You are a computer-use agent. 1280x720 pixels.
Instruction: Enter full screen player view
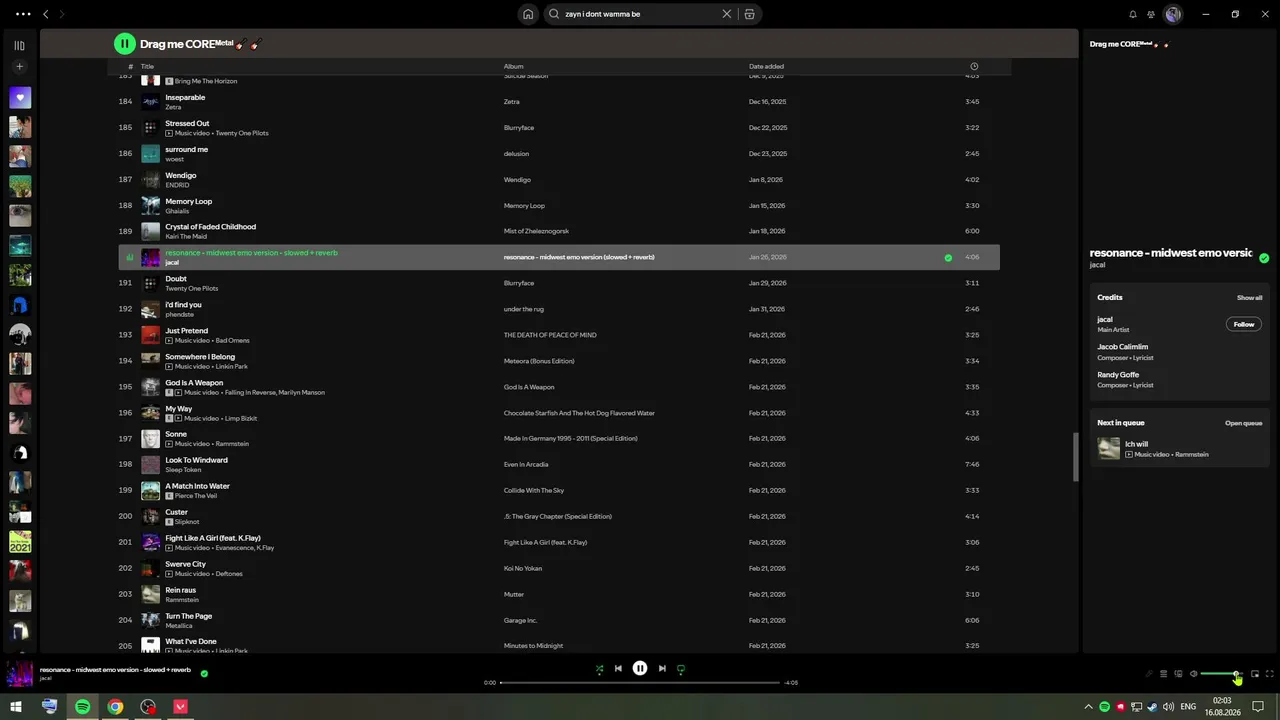click(x=1270, y=674)
